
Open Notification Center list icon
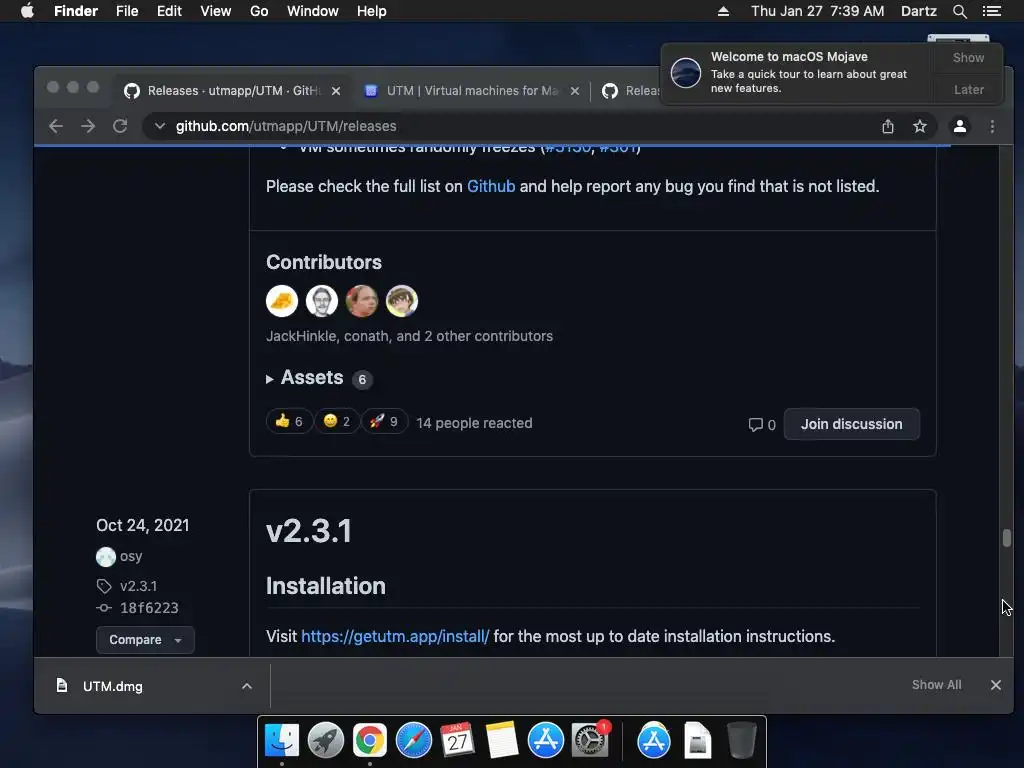pos(992,11)
